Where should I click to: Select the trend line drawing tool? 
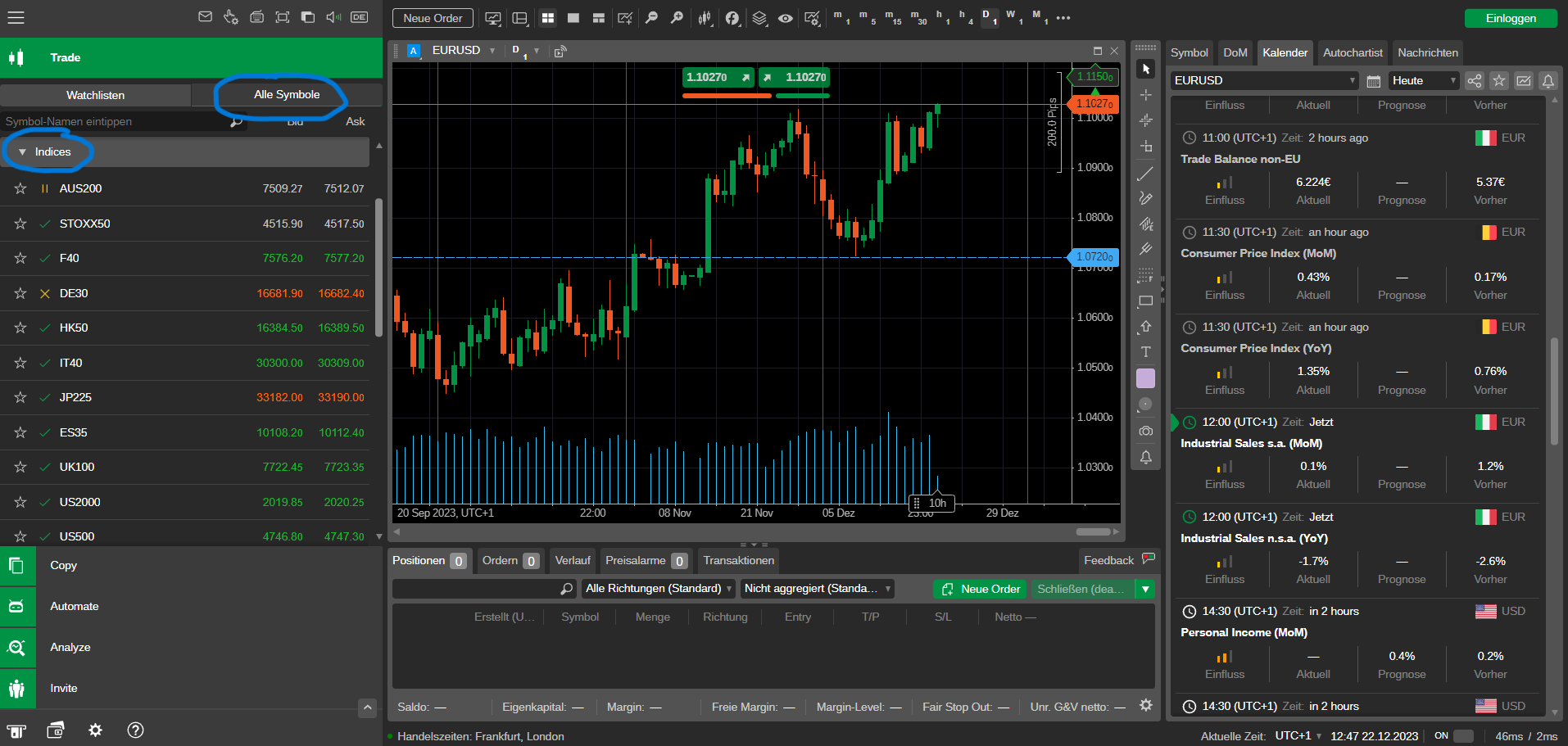pyautogui.click(x=1145, y=174)
